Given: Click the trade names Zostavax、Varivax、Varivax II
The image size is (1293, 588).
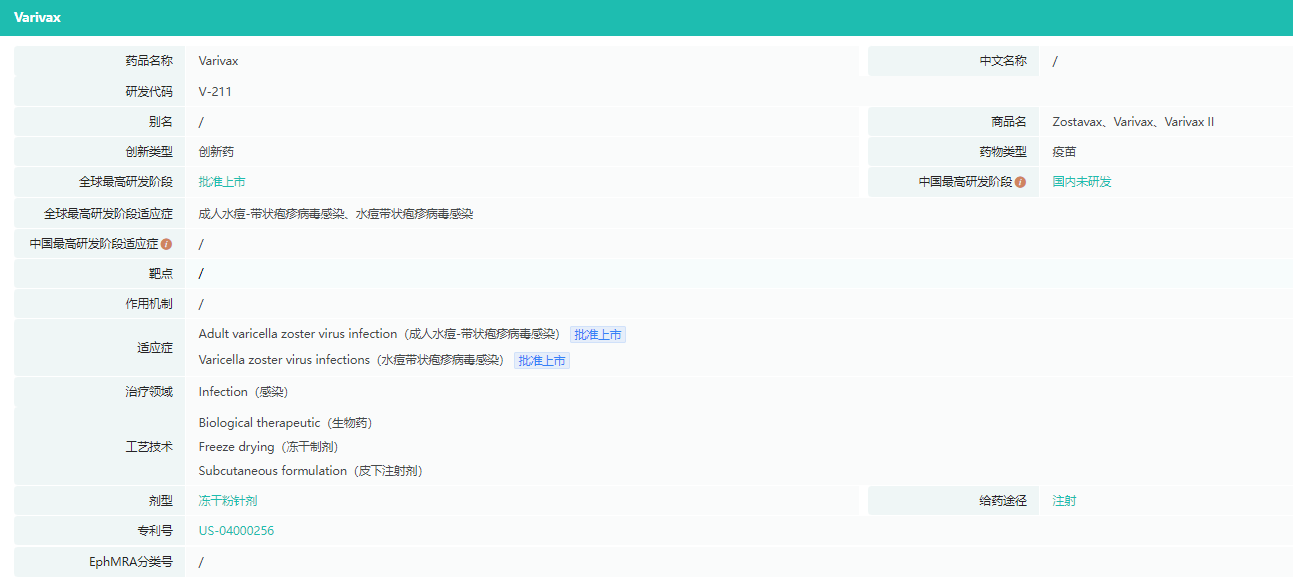Looking at the screenshot, I should pyautogui.click(x=1133, y=122).
